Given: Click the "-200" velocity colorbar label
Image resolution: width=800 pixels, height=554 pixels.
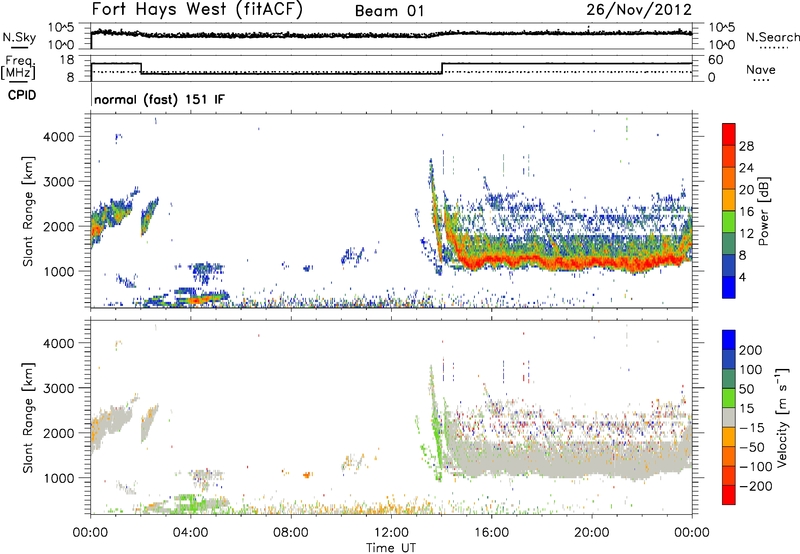Looking at the screenshot, I should tap(756, 486).
